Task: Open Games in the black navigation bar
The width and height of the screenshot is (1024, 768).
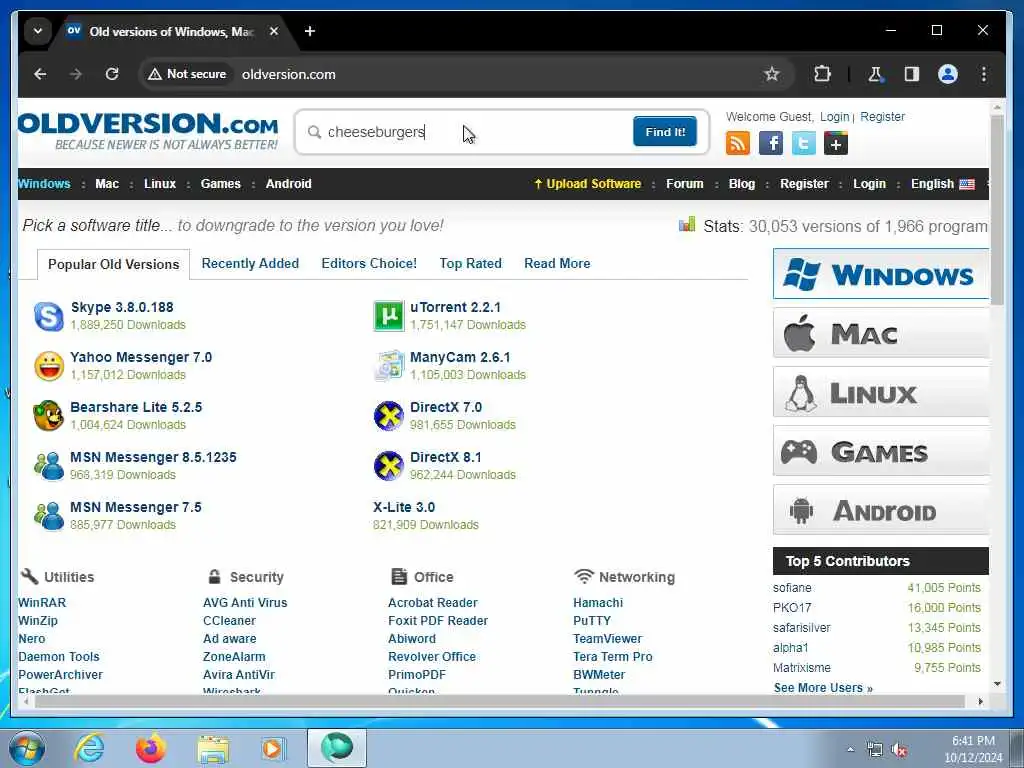Action: (x=221, y=184)
